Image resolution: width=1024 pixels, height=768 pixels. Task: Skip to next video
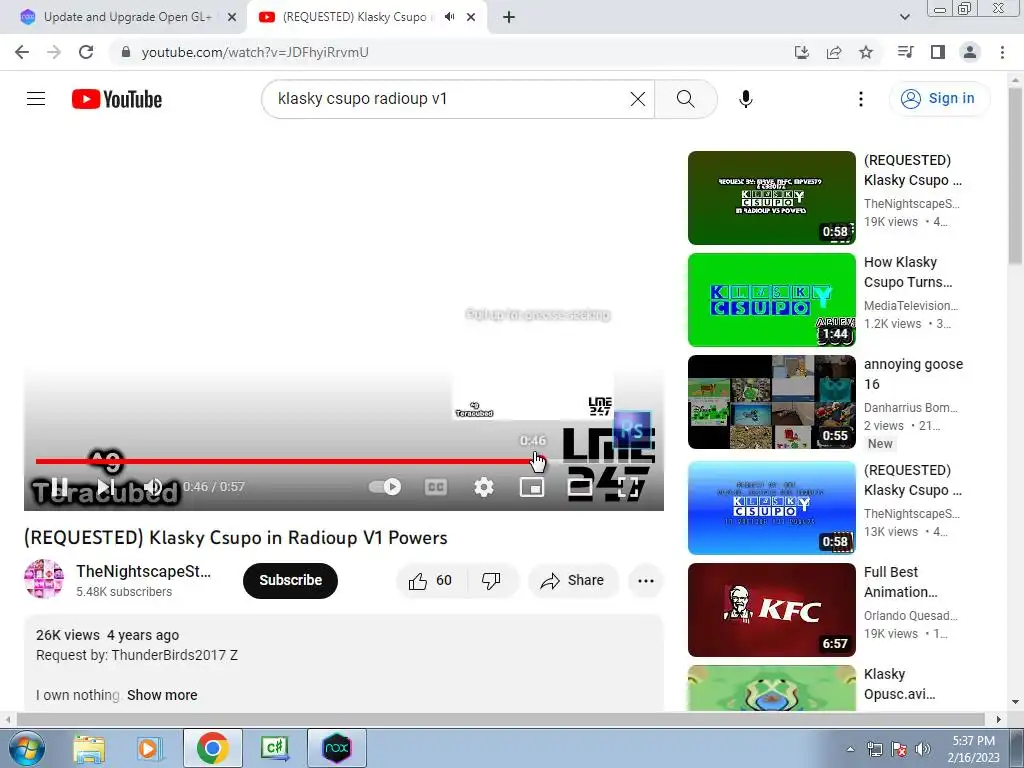tap(106, 487)
